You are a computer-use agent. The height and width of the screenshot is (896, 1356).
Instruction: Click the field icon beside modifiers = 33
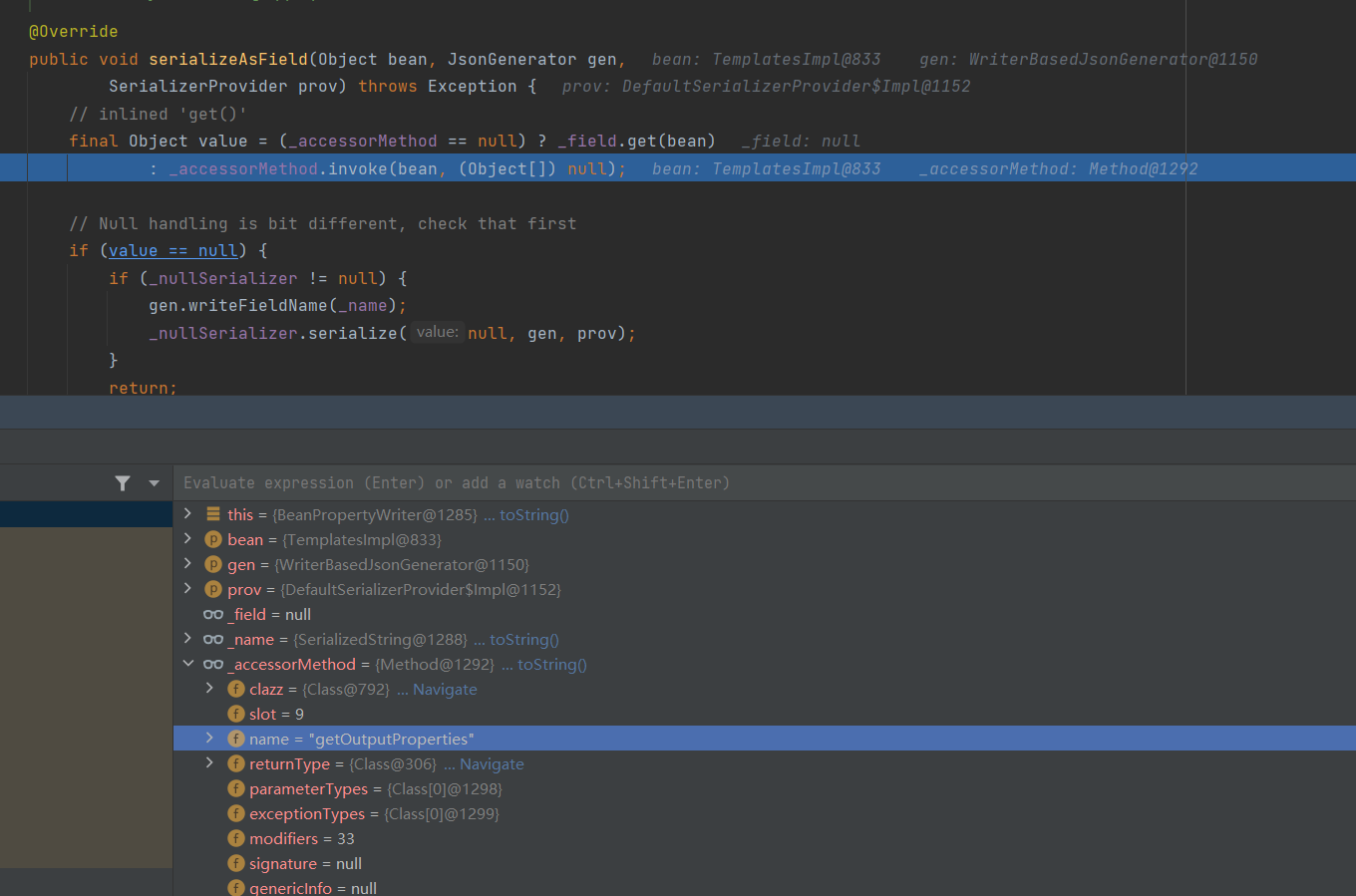point(236,838)
